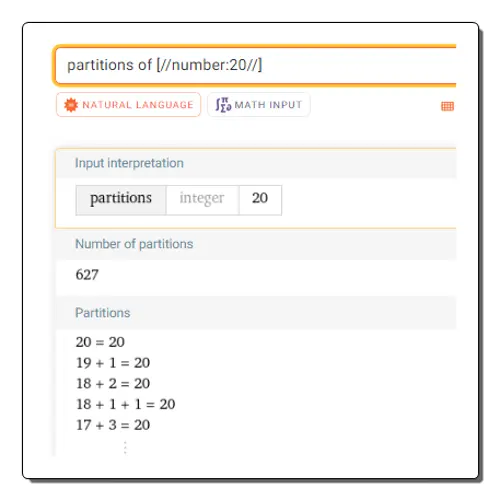Click the '18 + 2 = 20' partition line
This screenshot has width=500, height=500.
coord(113,383)
